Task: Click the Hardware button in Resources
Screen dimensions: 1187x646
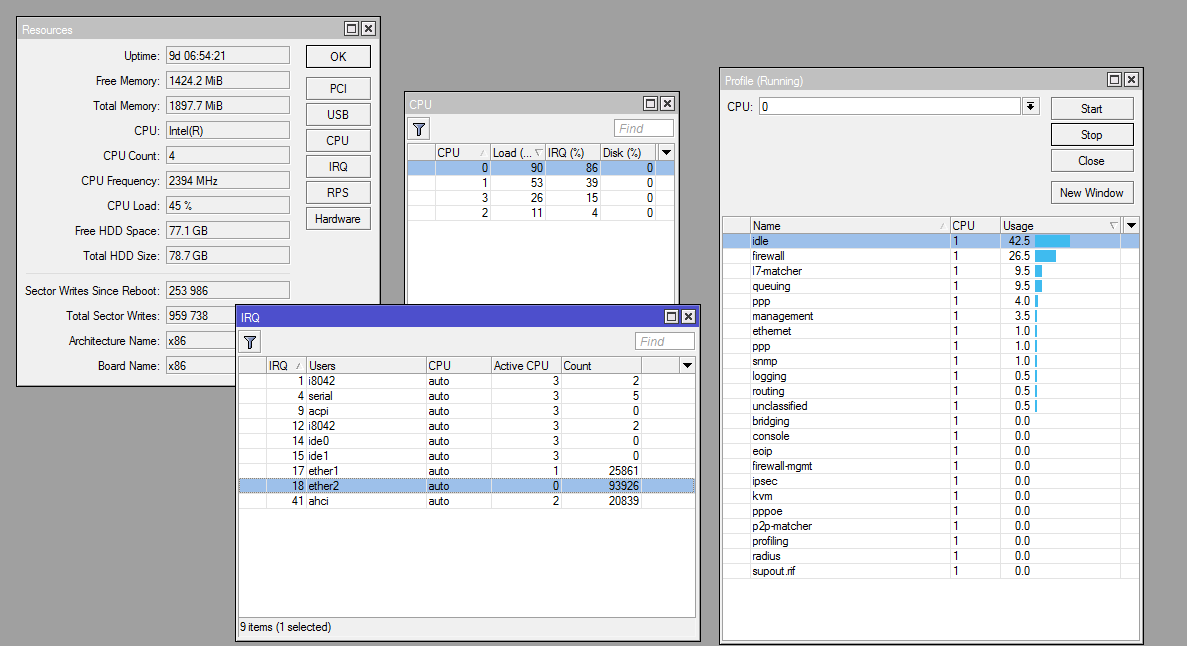Action: [x=338, y=219]
